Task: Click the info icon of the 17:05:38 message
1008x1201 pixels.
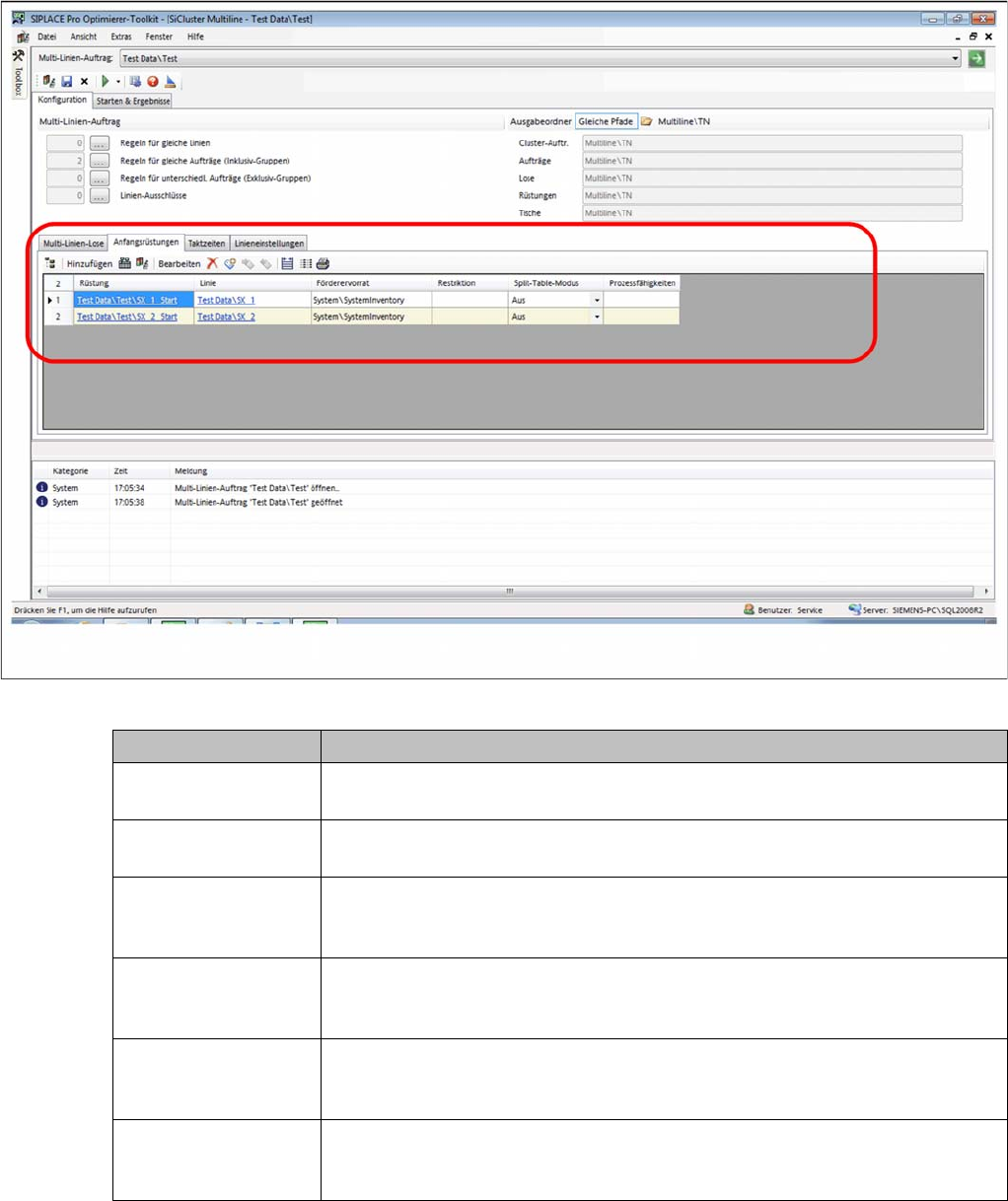Action: (42, 502)
